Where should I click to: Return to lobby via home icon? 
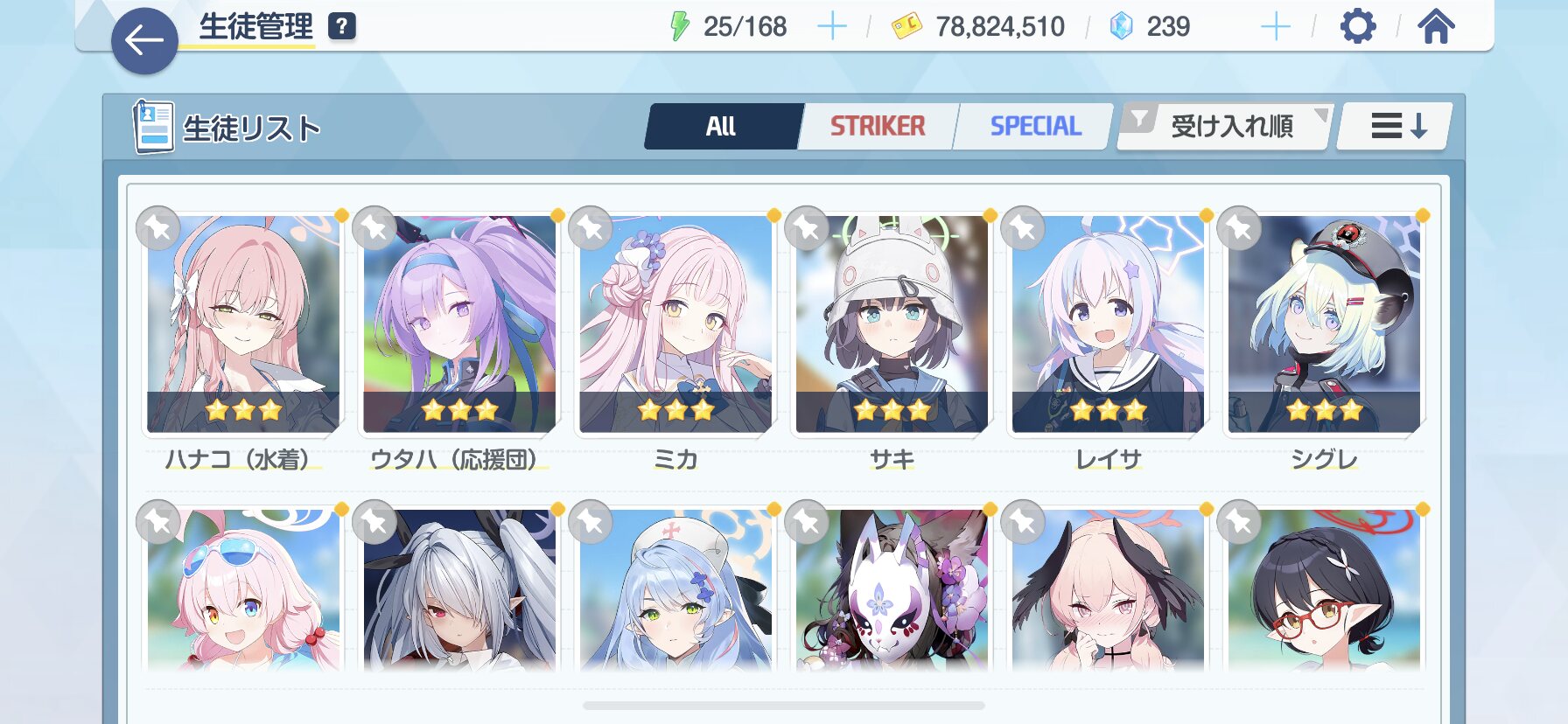pyautogui.click(x=1436, y=26)
